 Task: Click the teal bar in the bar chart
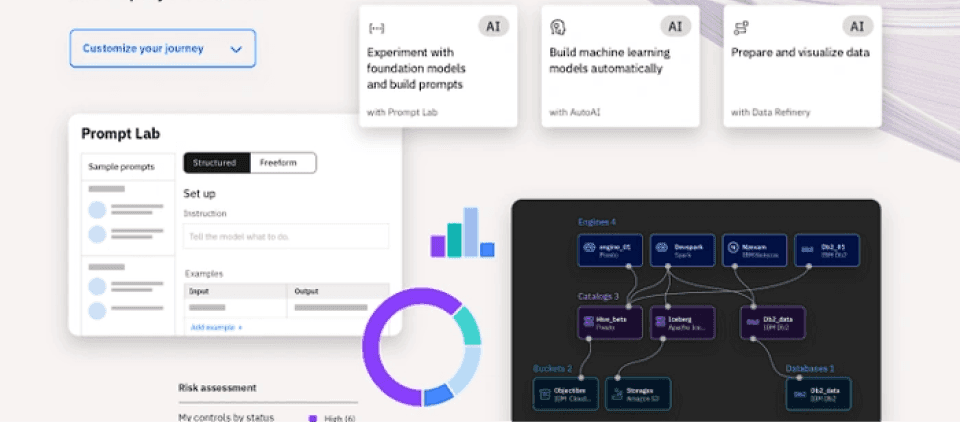tap(454, 239)
